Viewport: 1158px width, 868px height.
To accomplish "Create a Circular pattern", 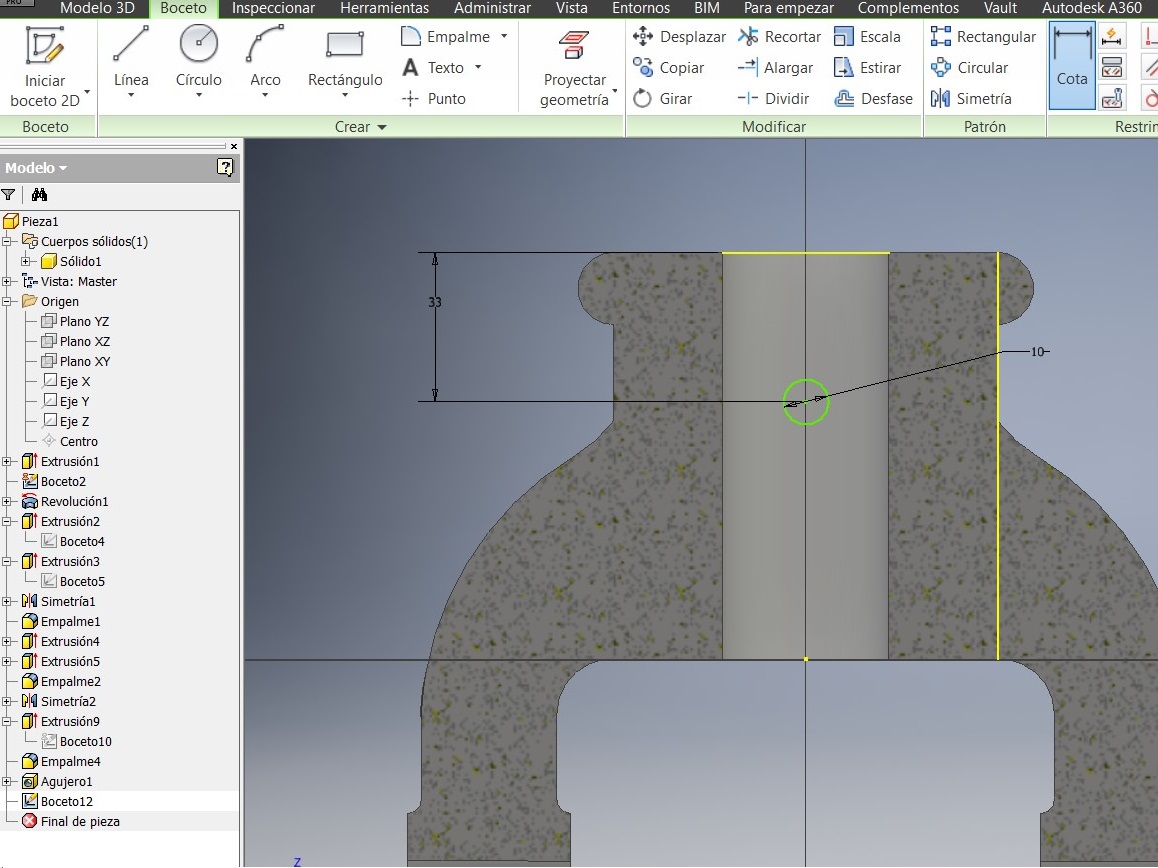I will (x=969, y=67).
